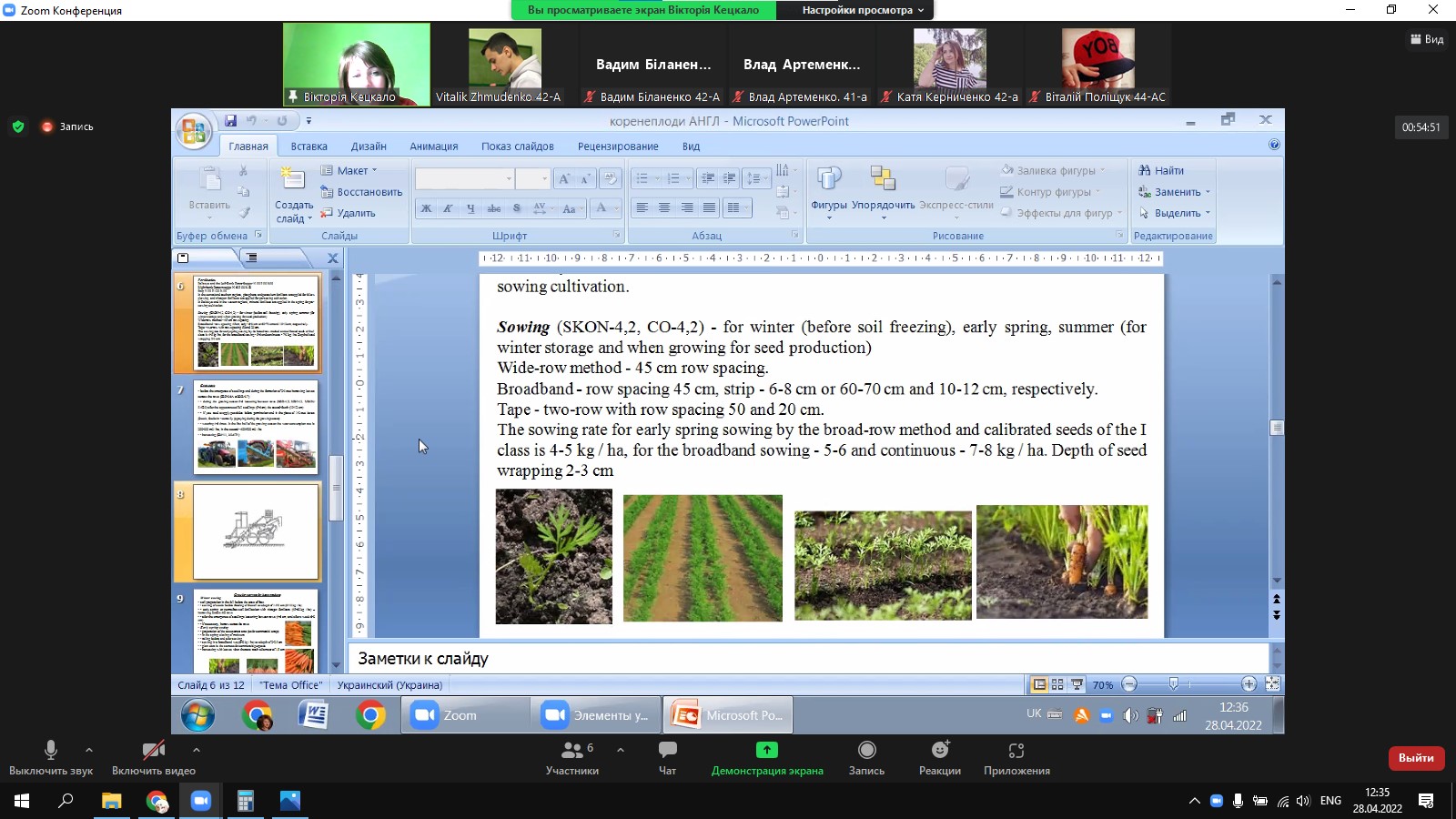Open audio options arrow beside microphone
1456x819 pixels.
88,750
